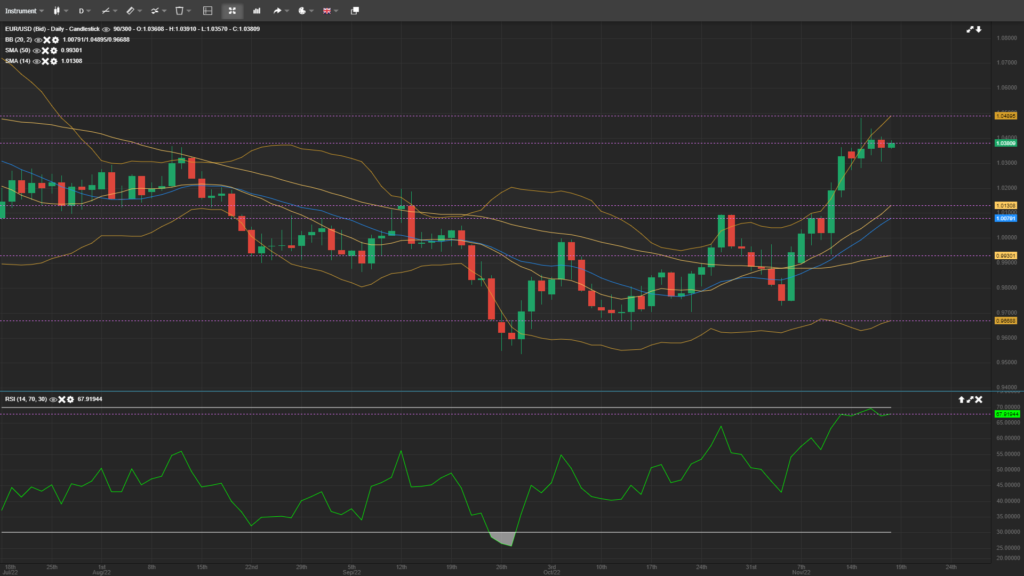
Task: Open the color theme palette icon
Action: click(x=302, y=10)
